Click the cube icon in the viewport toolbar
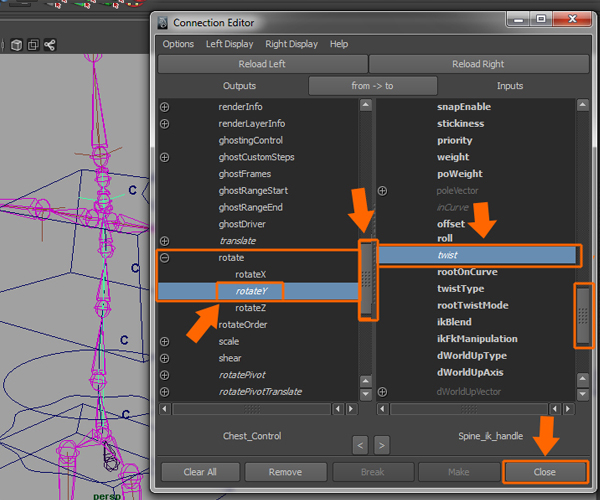 pyautogui.click(x=16, y=45)
